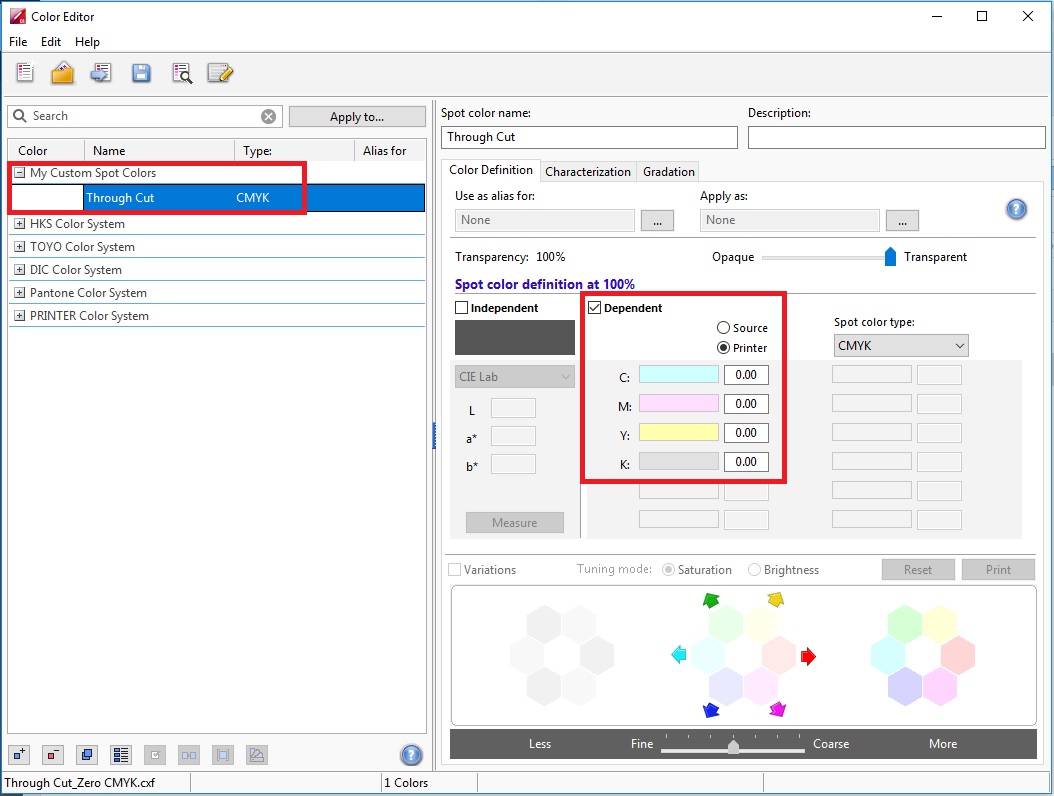Image resolution: width=1054 pixels, height=796 pixels.
Task: Duplicate the selected color with the overlapping squares icon
Action: click(87, 755)
